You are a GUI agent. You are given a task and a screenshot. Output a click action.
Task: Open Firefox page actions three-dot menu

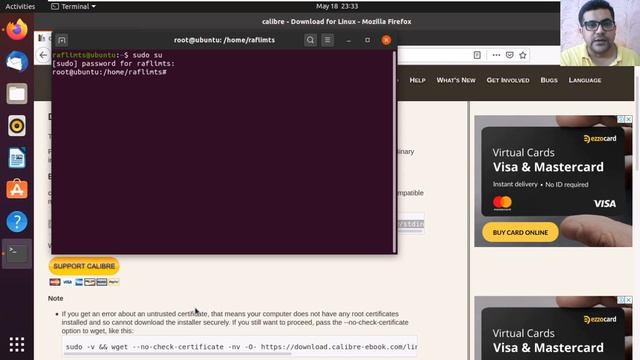tap(496, 55)
